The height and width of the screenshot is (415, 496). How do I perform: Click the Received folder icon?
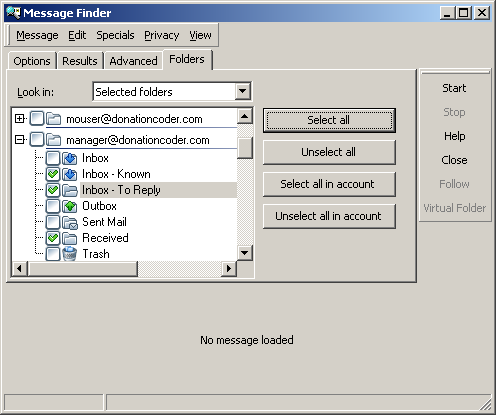click(70, 238)
